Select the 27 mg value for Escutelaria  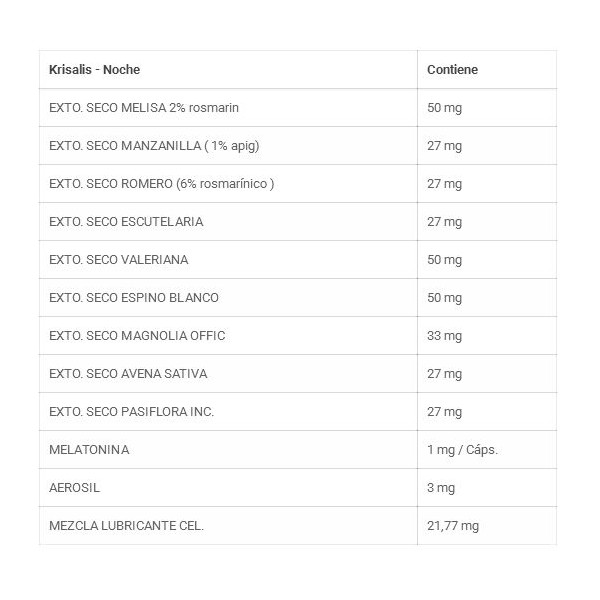point(444,221)
